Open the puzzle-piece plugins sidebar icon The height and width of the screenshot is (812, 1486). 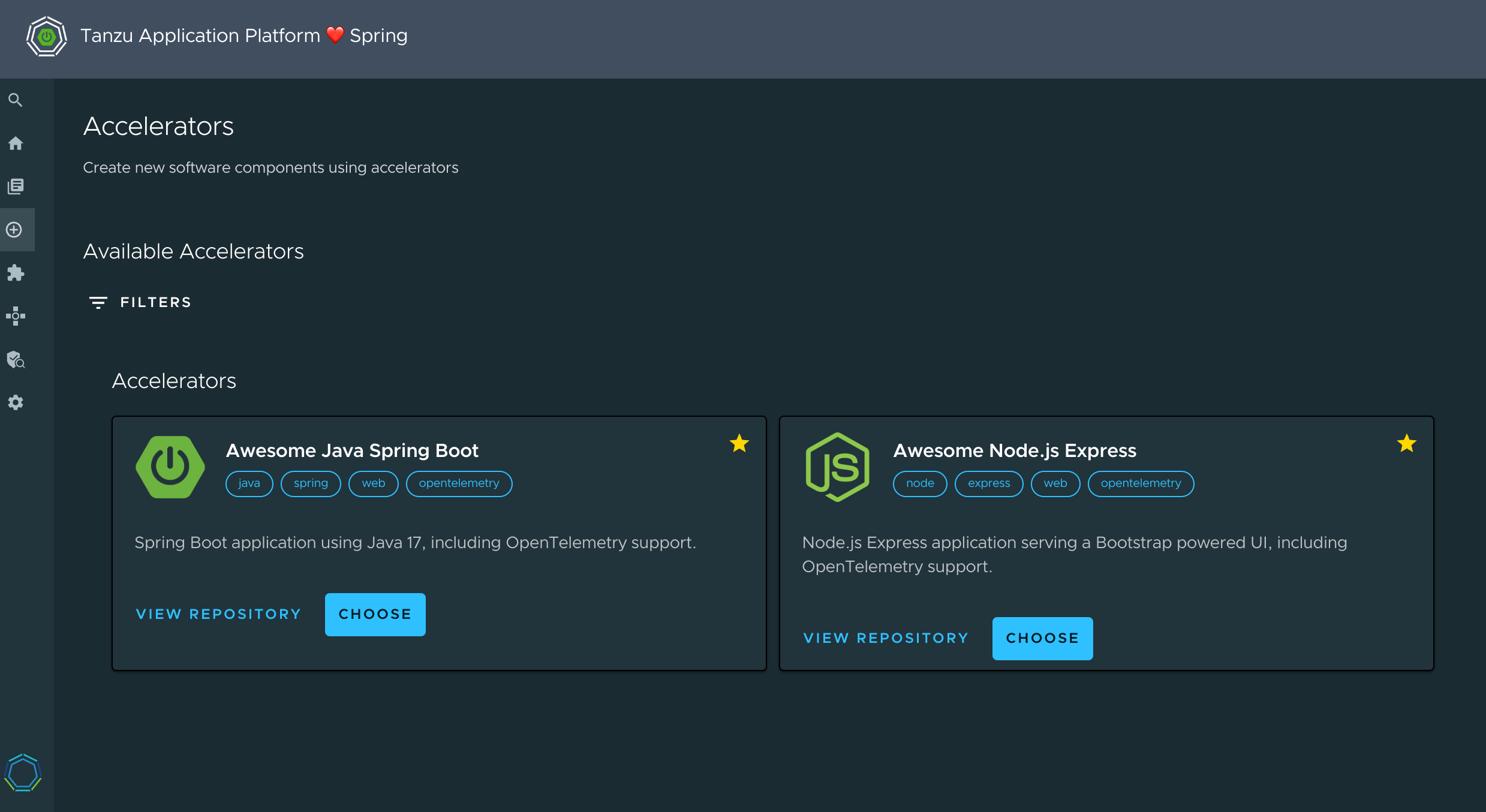coord(16,273)
